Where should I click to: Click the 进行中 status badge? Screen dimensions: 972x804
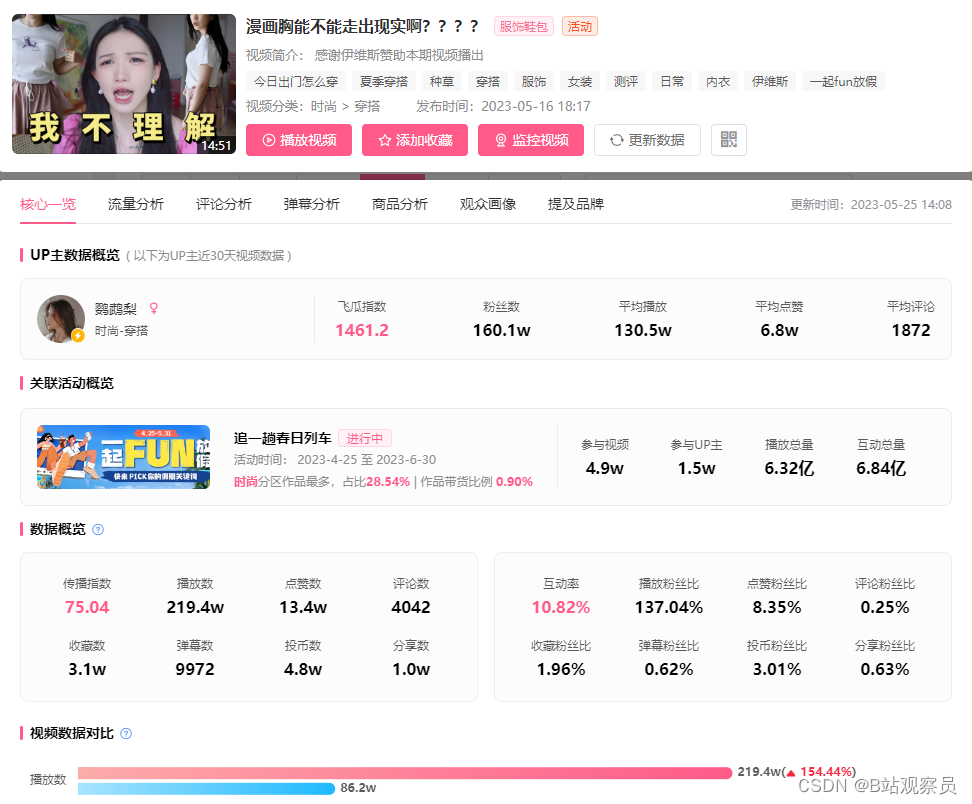pos(364,438)
